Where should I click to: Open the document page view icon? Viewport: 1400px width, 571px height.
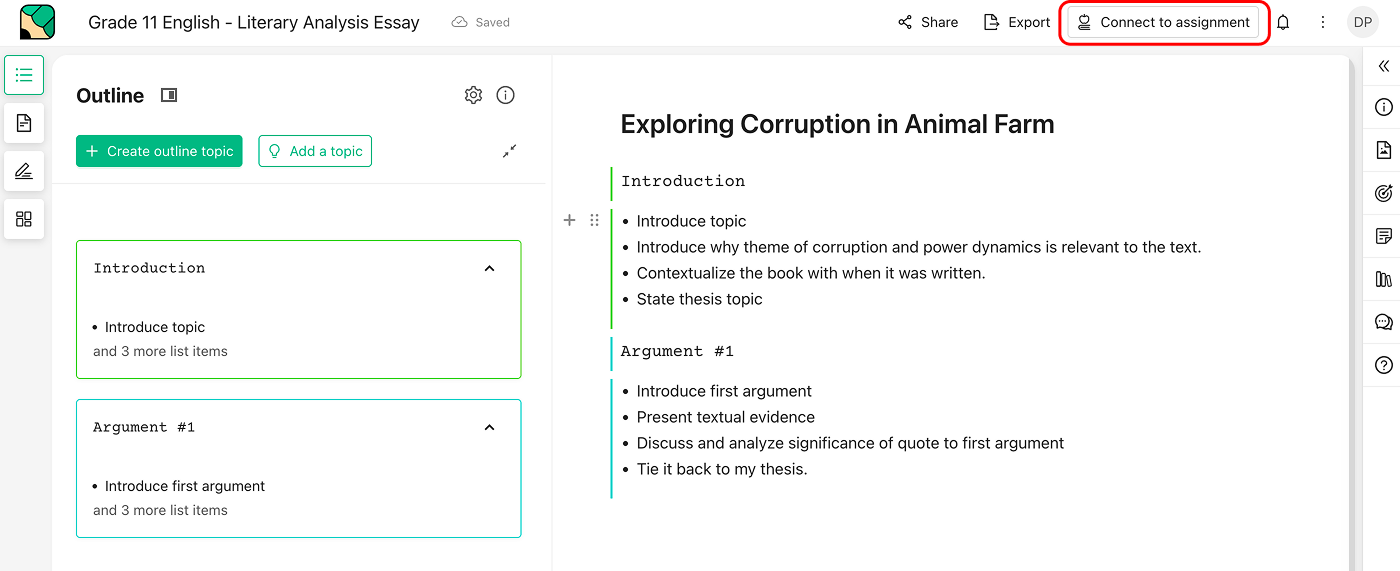pos(24,123)
